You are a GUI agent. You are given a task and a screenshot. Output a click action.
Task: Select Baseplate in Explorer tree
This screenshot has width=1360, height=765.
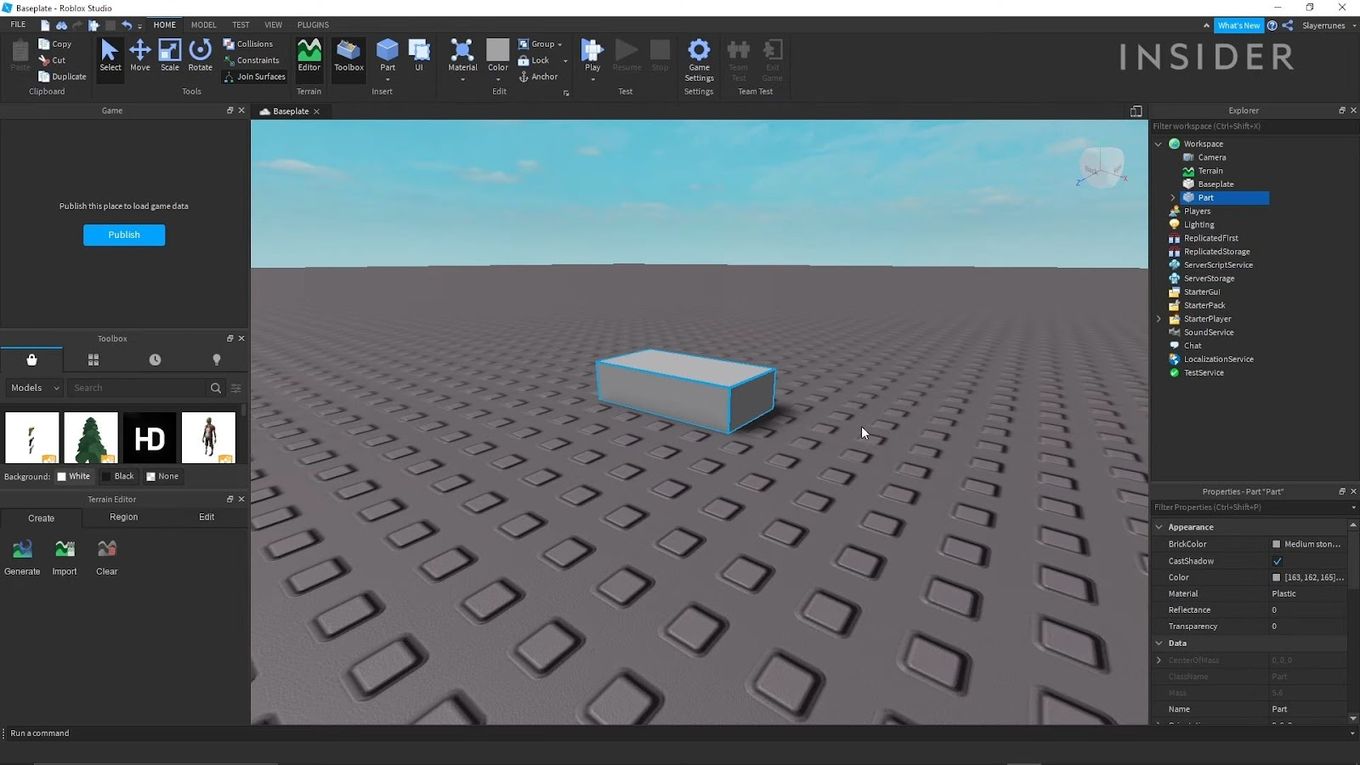[1215, 184]
